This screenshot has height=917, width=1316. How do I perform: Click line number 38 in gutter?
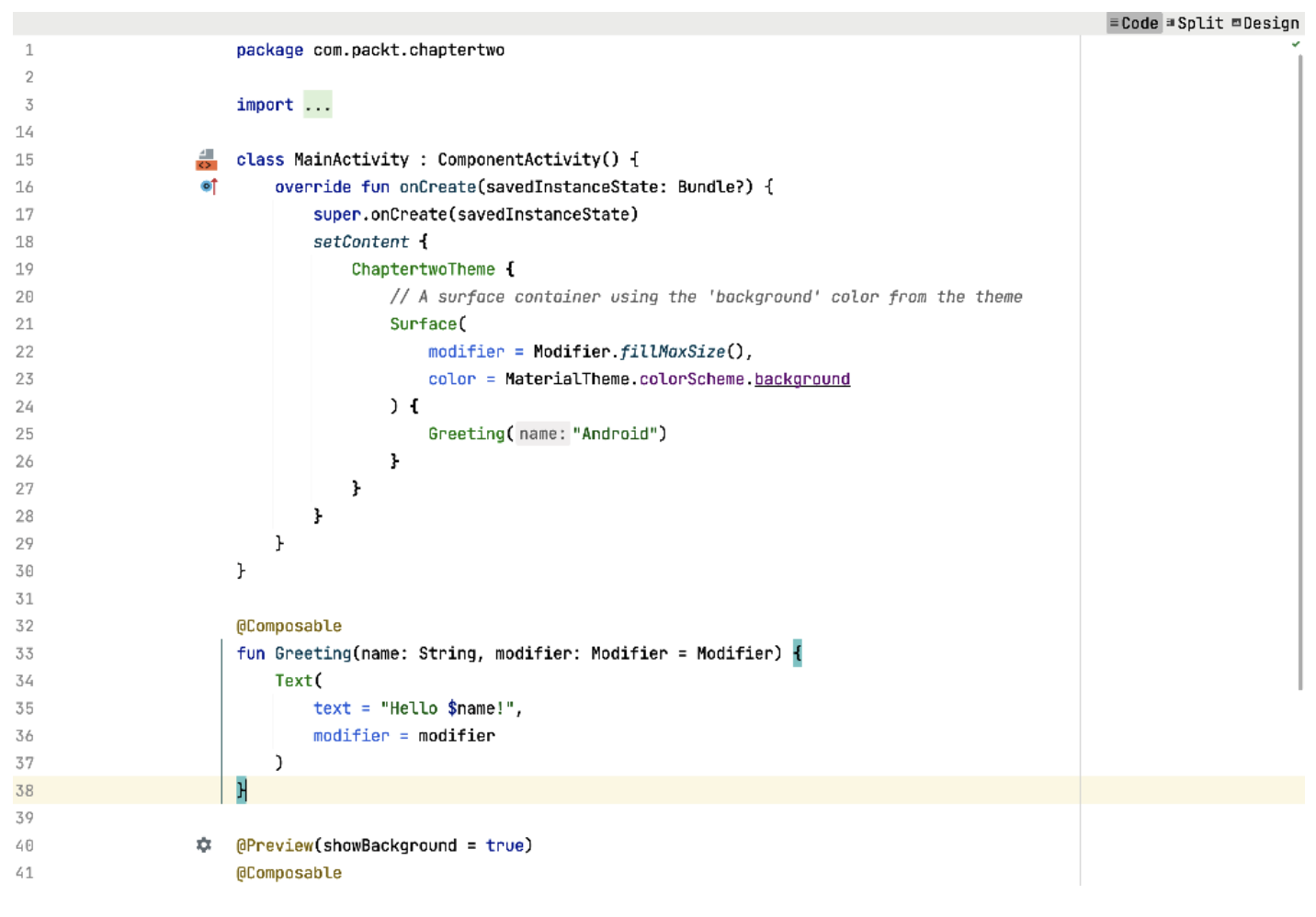coord(25,790)
